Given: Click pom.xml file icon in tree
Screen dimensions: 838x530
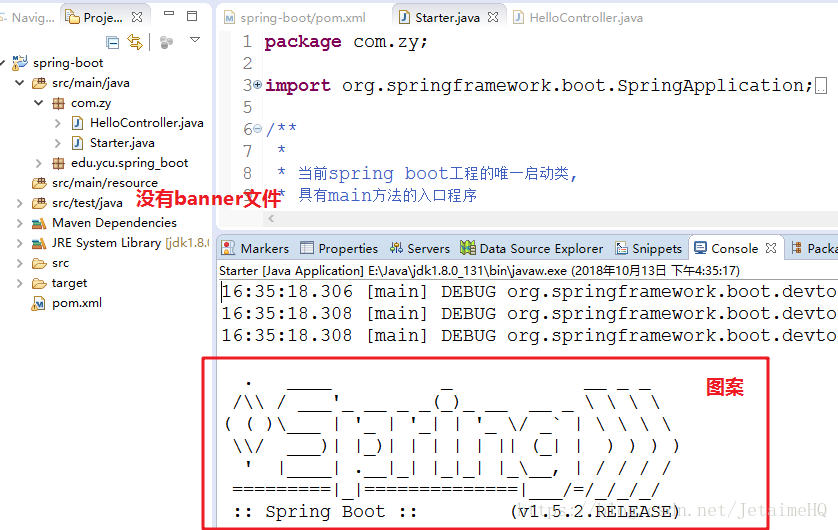Looking at the screenshot, I should [38, 303].
